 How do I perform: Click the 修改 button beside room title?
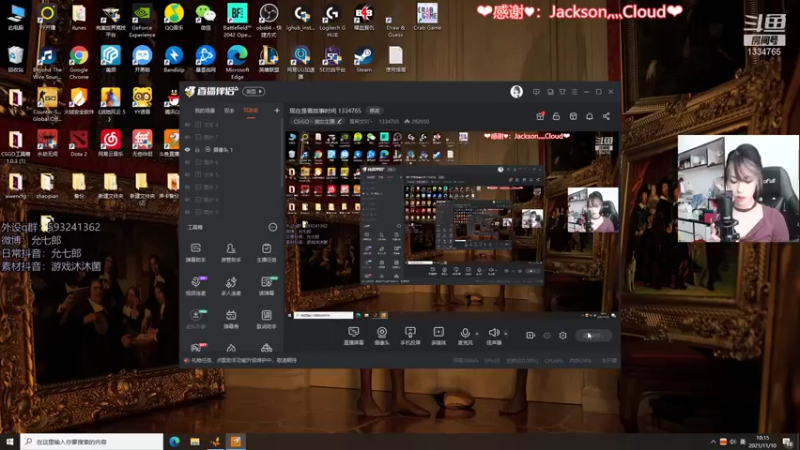click(375, 111)
